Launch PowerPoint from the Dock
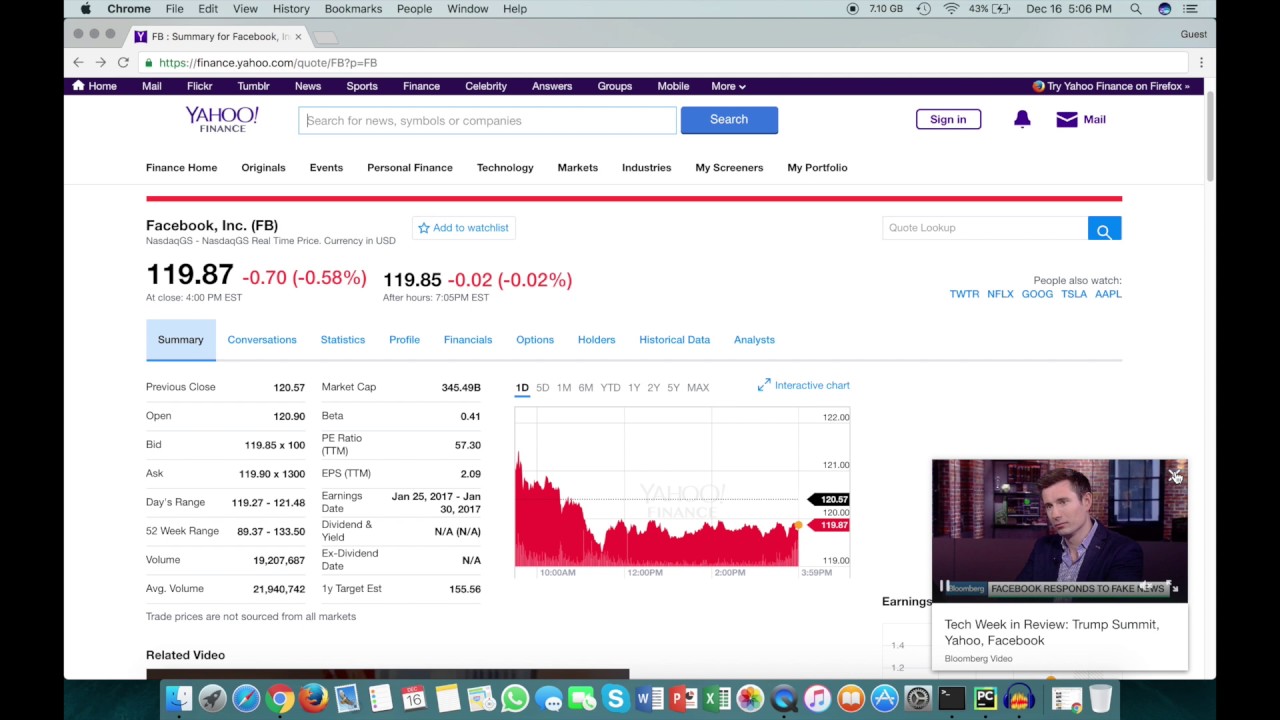 tap(683, 698)
